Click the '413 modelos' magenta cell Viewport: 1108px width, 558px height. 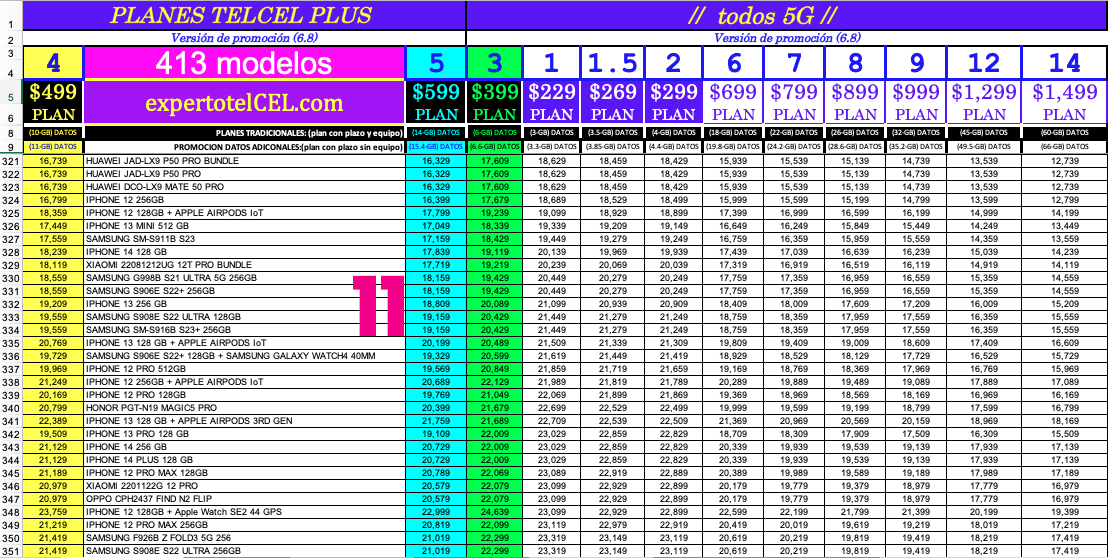coord(244,64)
